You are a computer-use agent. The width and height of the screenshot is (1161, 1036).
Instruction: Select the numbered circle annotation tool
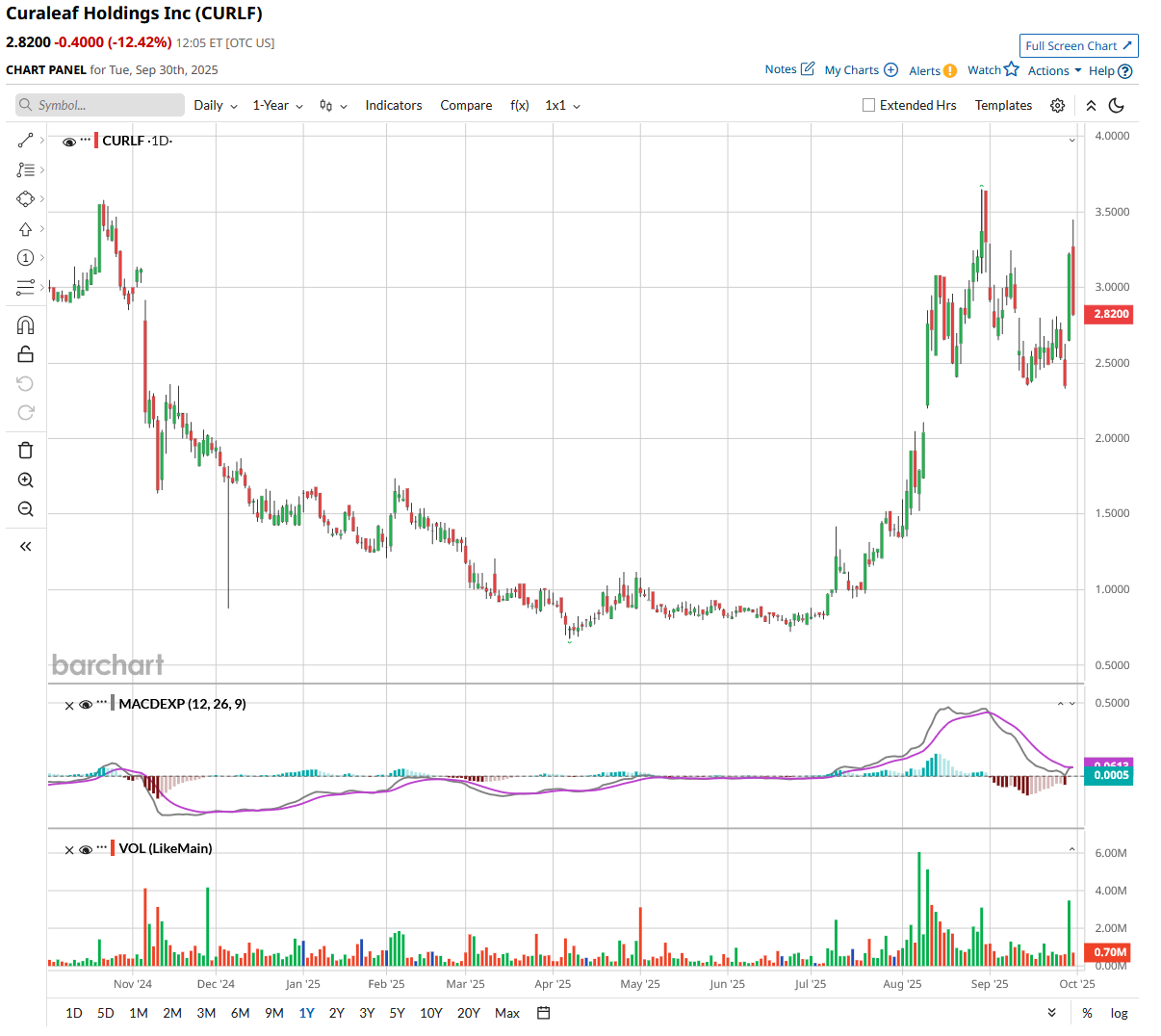point(26,258)
